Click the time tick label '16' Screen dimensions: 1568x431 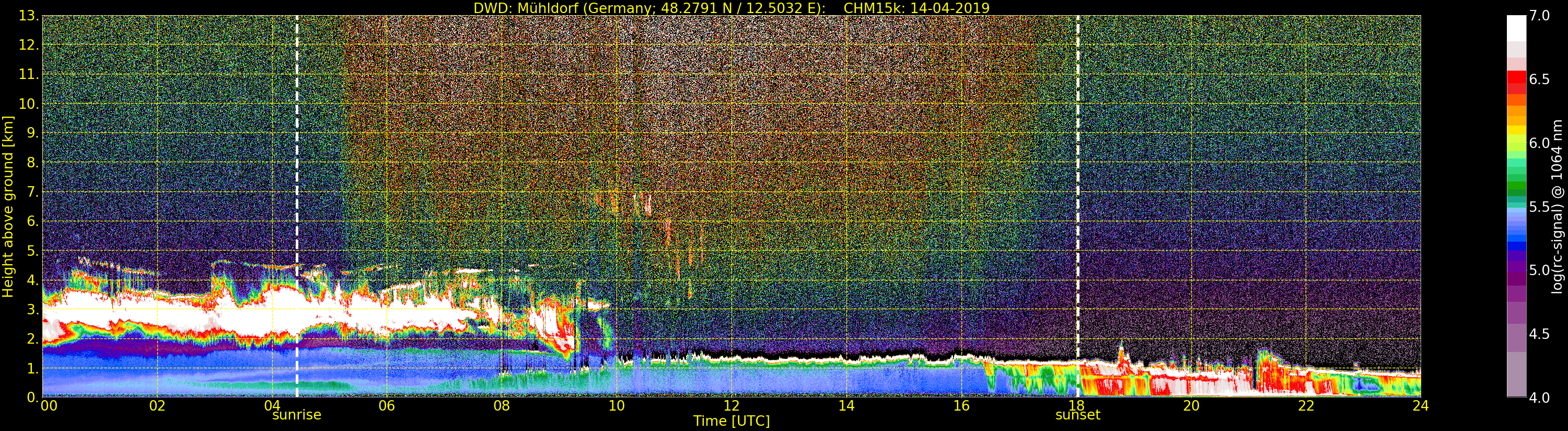(x=961, y=406)
